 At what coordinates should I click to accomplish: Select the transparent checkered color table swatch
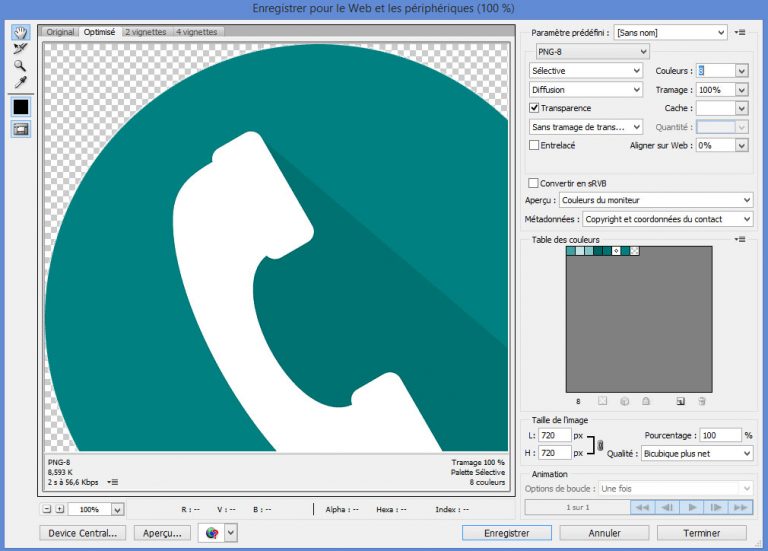tap(634, 251)
